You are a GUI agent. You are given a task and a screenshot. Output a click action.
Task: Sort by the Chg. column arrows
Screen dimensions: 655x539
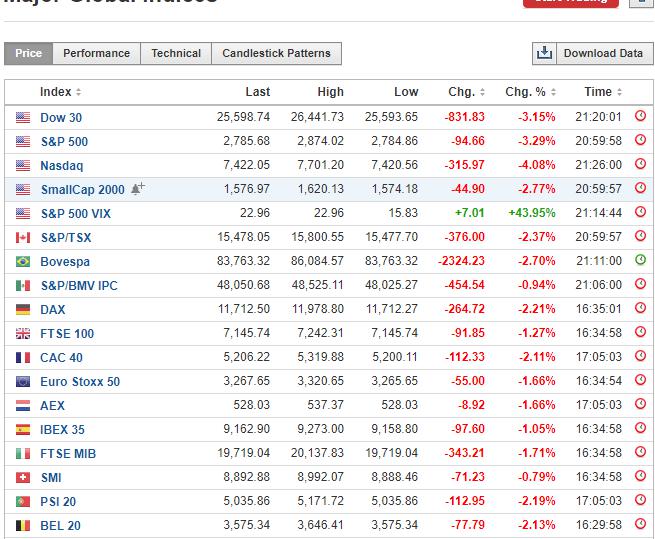482,92
